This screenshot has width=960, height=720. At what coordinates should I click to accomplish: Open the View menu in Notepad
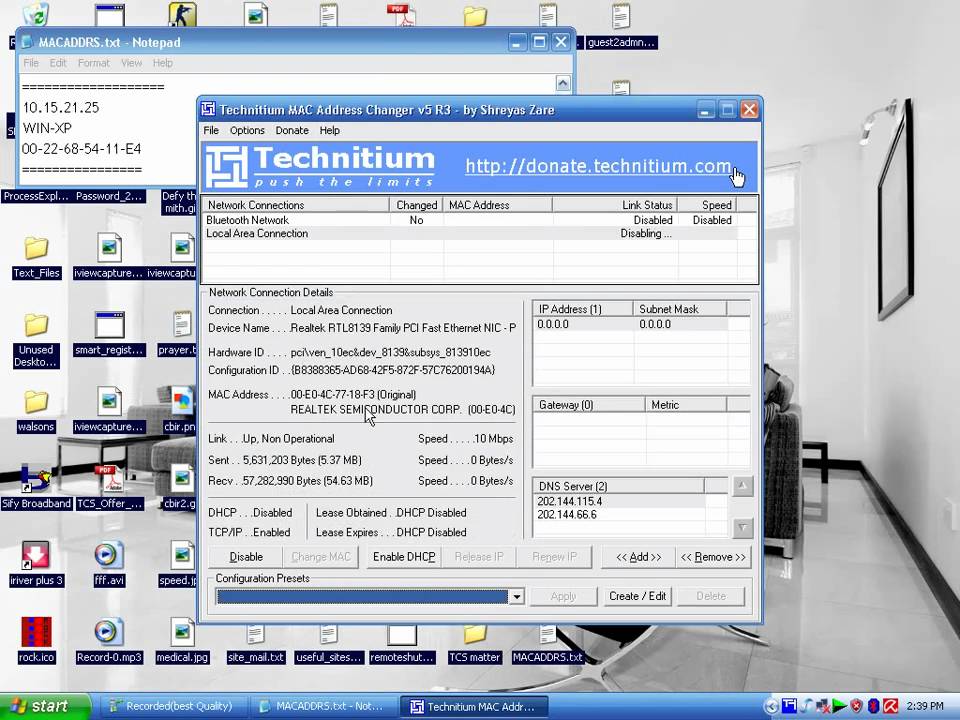point(131,63)
